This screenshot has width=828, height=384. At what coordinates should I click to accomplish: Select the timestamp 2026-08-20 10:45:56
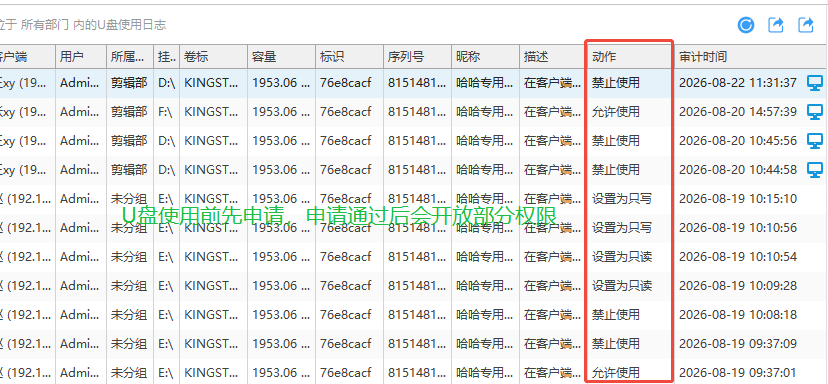738,141
